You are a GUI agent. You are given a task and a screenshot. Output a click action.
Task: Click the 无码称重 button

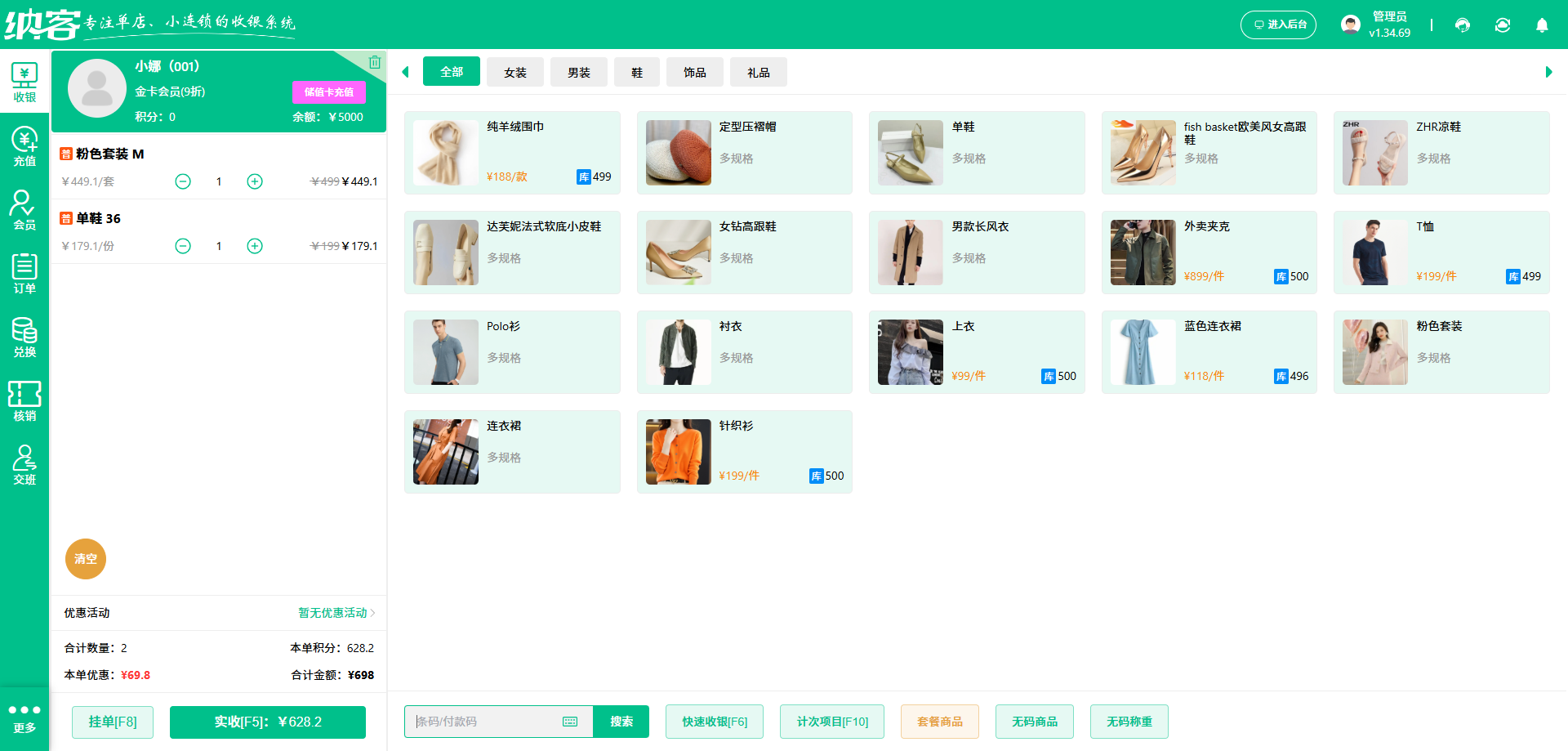coord(1129,722)
